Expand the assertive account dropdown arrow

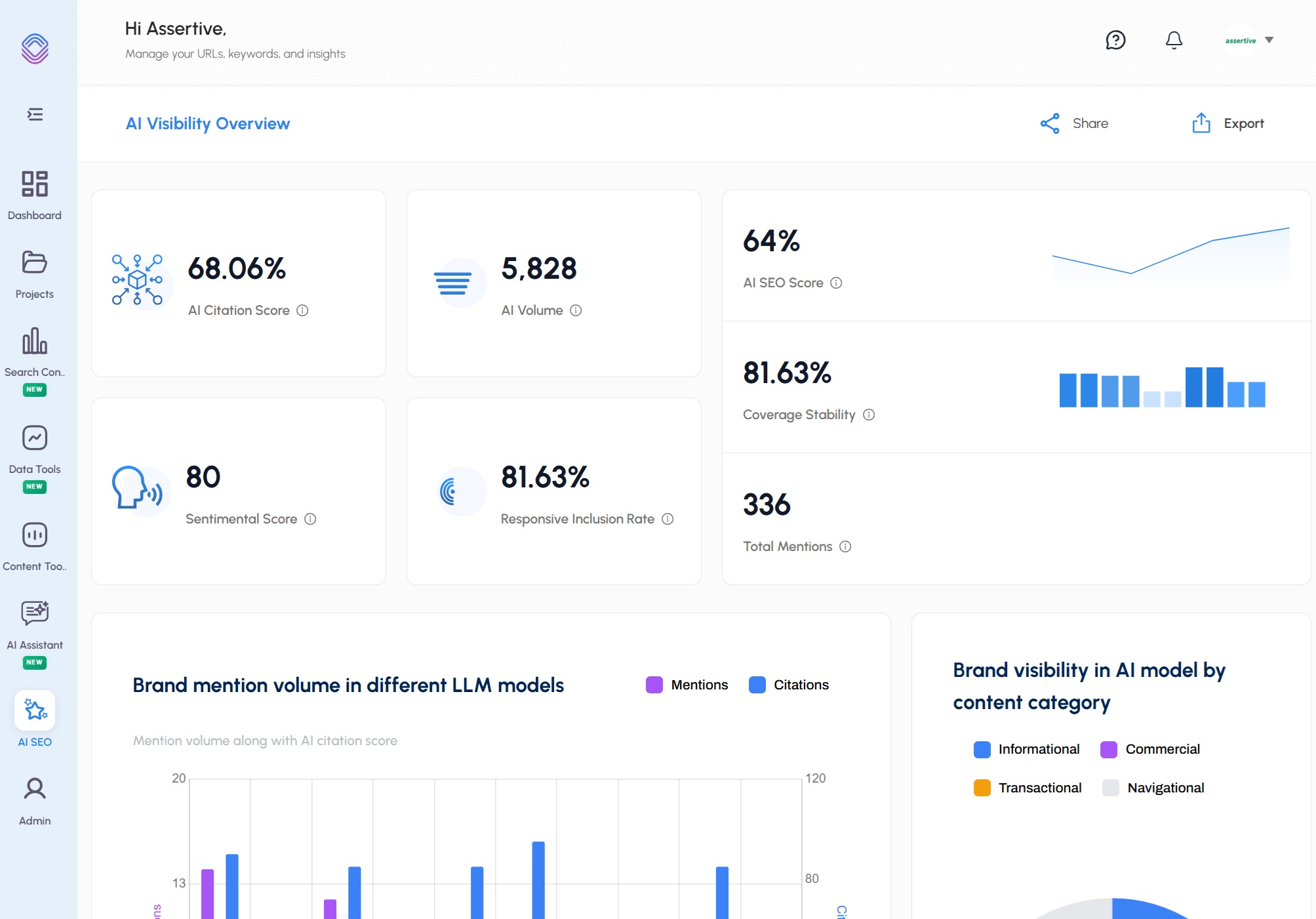(x=1269, y=40)
